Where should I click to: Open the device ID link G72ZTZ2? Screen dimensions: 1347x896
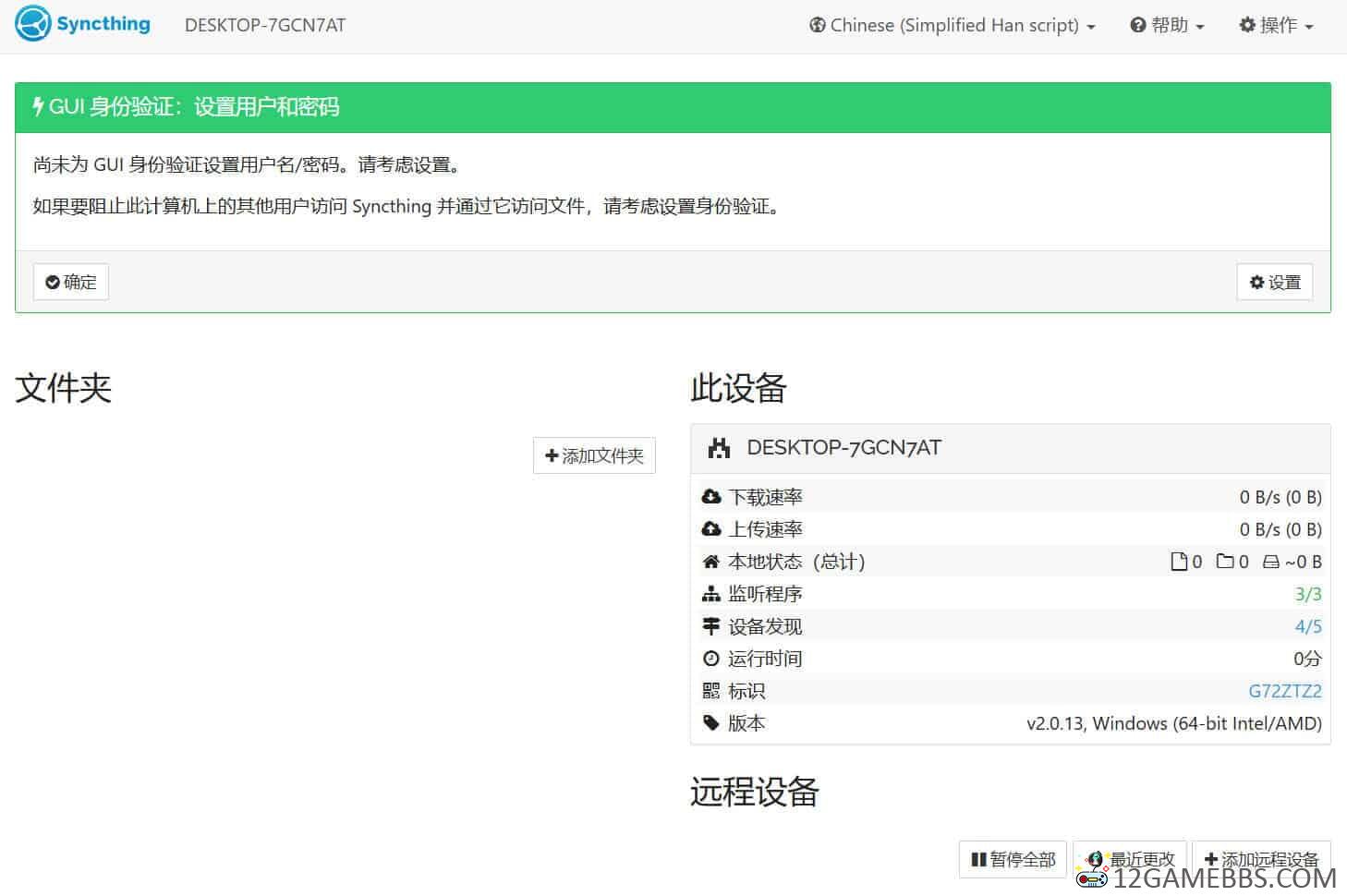click(x=1285, y=691)
